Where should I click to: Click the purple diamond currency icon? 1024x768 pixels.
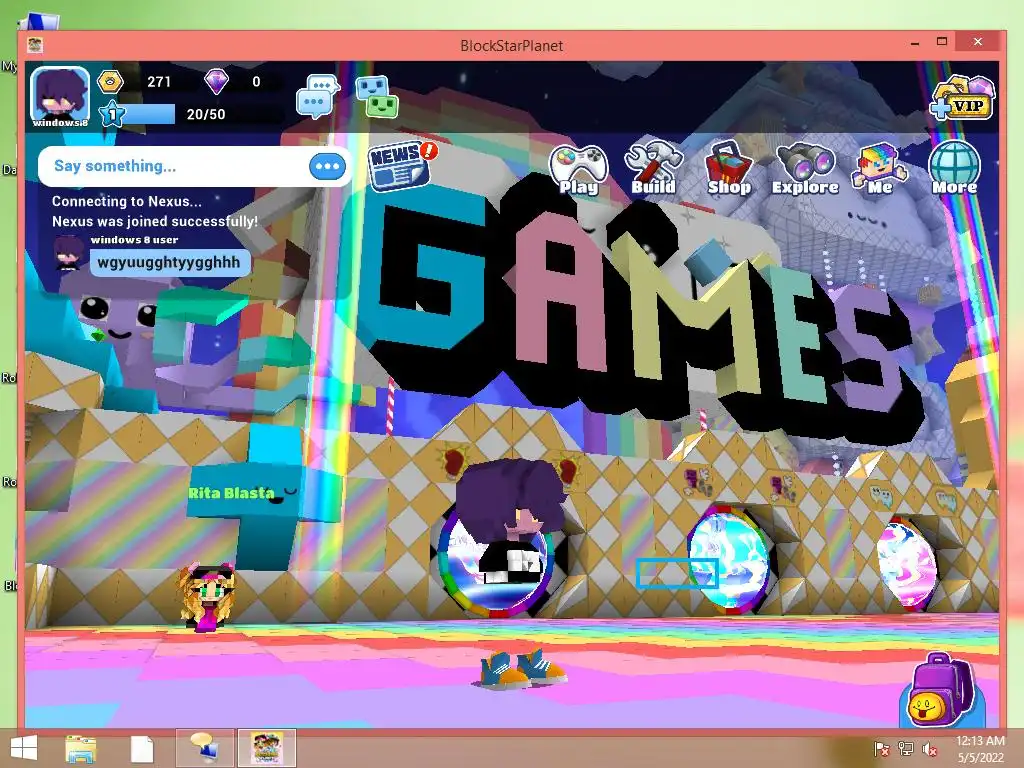[x=216, y=82]
